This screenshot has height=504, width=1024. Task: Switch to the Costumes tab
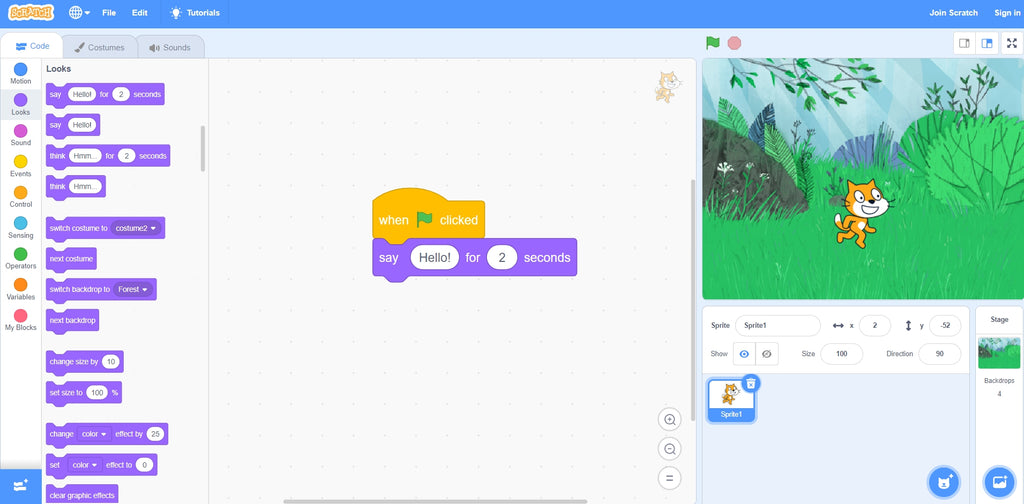coord(100,47)
